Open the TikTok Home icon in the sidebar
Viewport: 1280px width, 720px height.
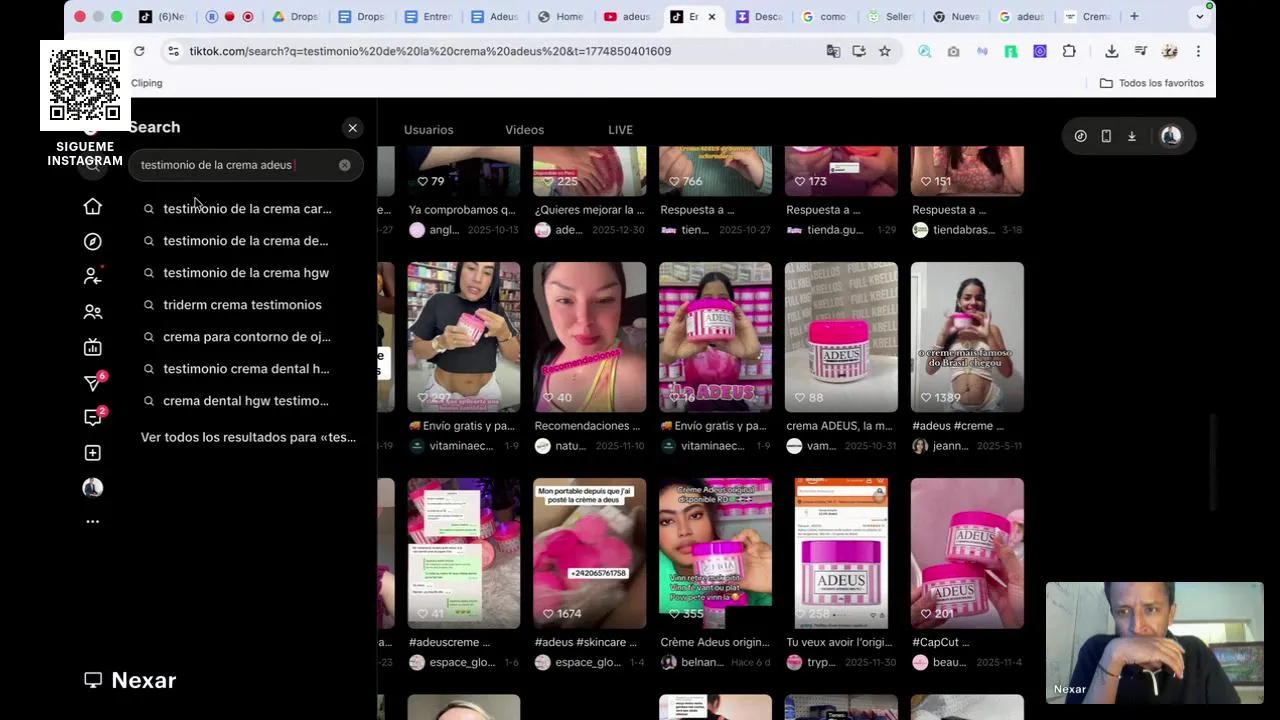point(92,206)
